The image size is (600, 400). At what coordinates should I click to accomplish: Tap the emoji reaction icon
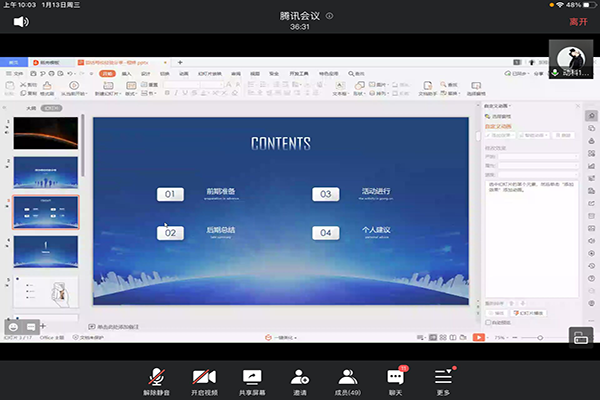tap(14, 326)
